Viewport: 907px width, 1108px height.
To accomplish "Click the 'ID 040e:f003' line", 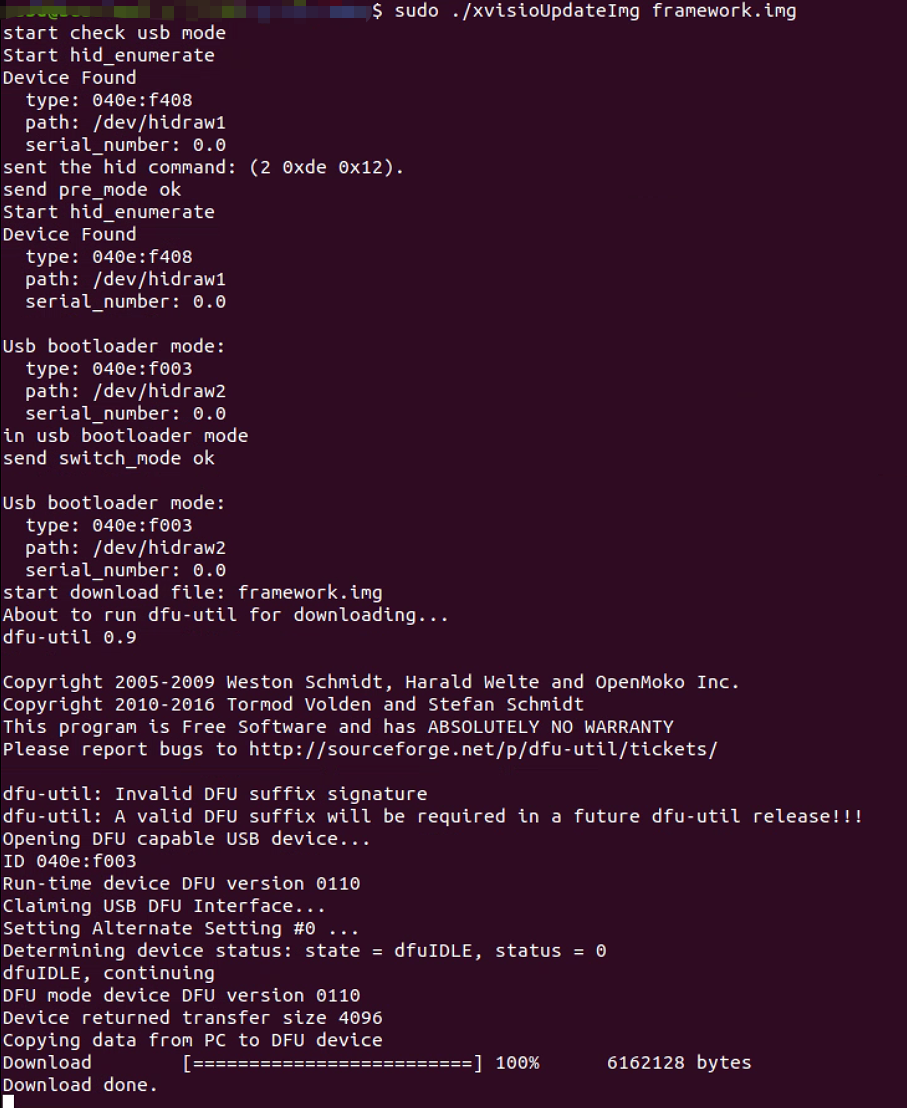I will click(69, 861).
